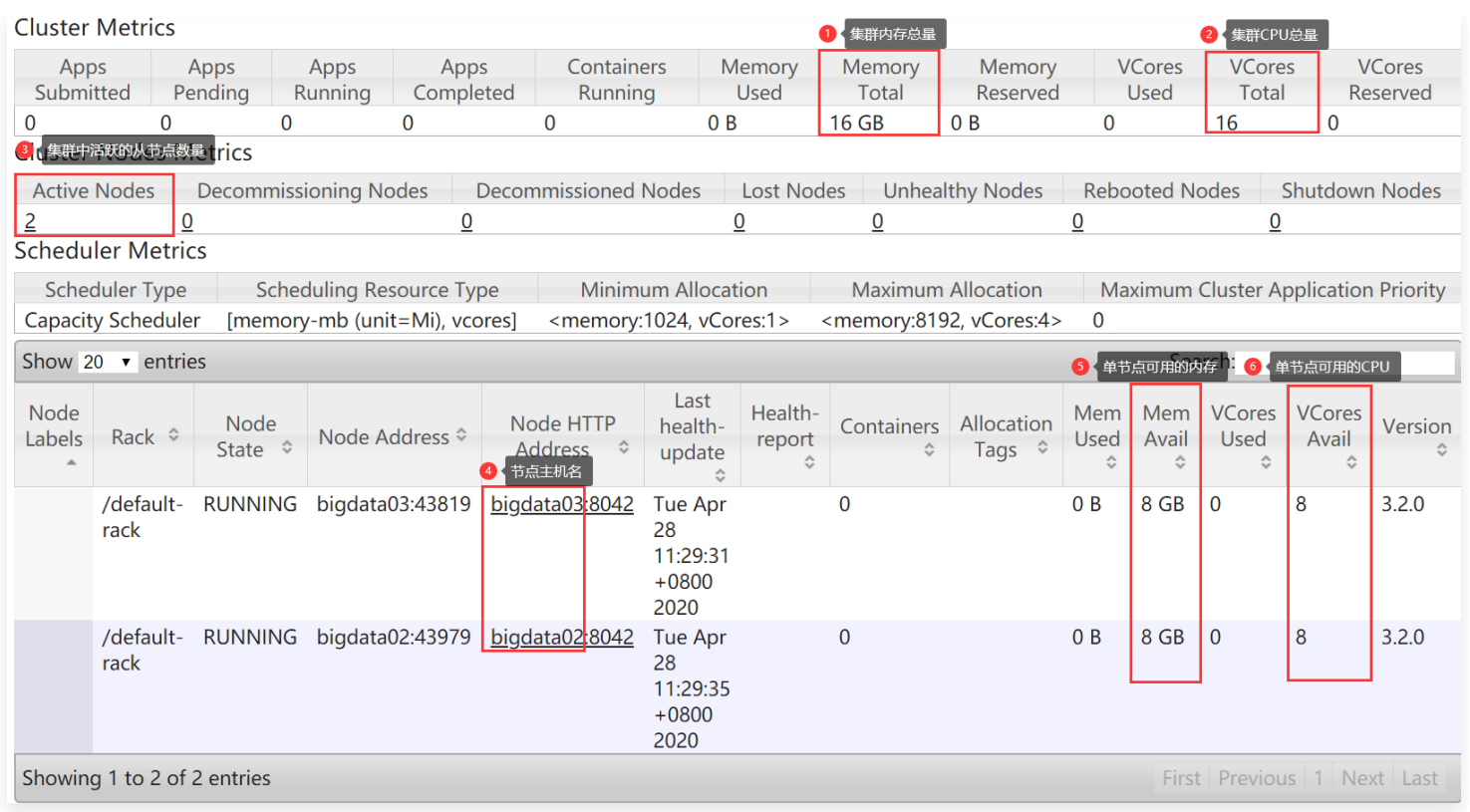Select 8 GB Mem Avail for bigdata02
This screenshot has height=812, width=1470.
1163,637
